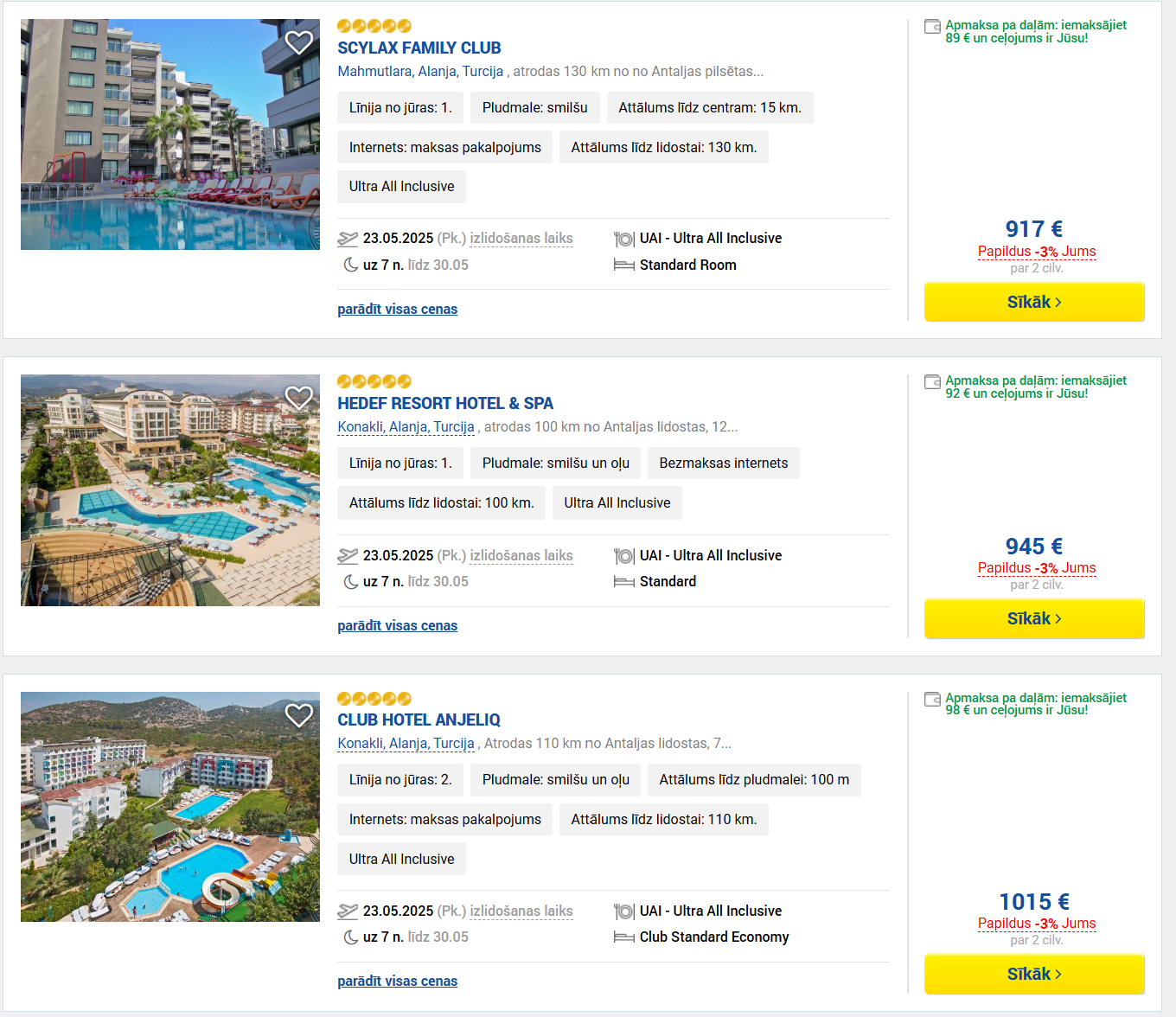Click the plane icon for Club Hotel Anjeliq date
Image resolution: width=1176 pixels, height=1017 pixels.
348,911
